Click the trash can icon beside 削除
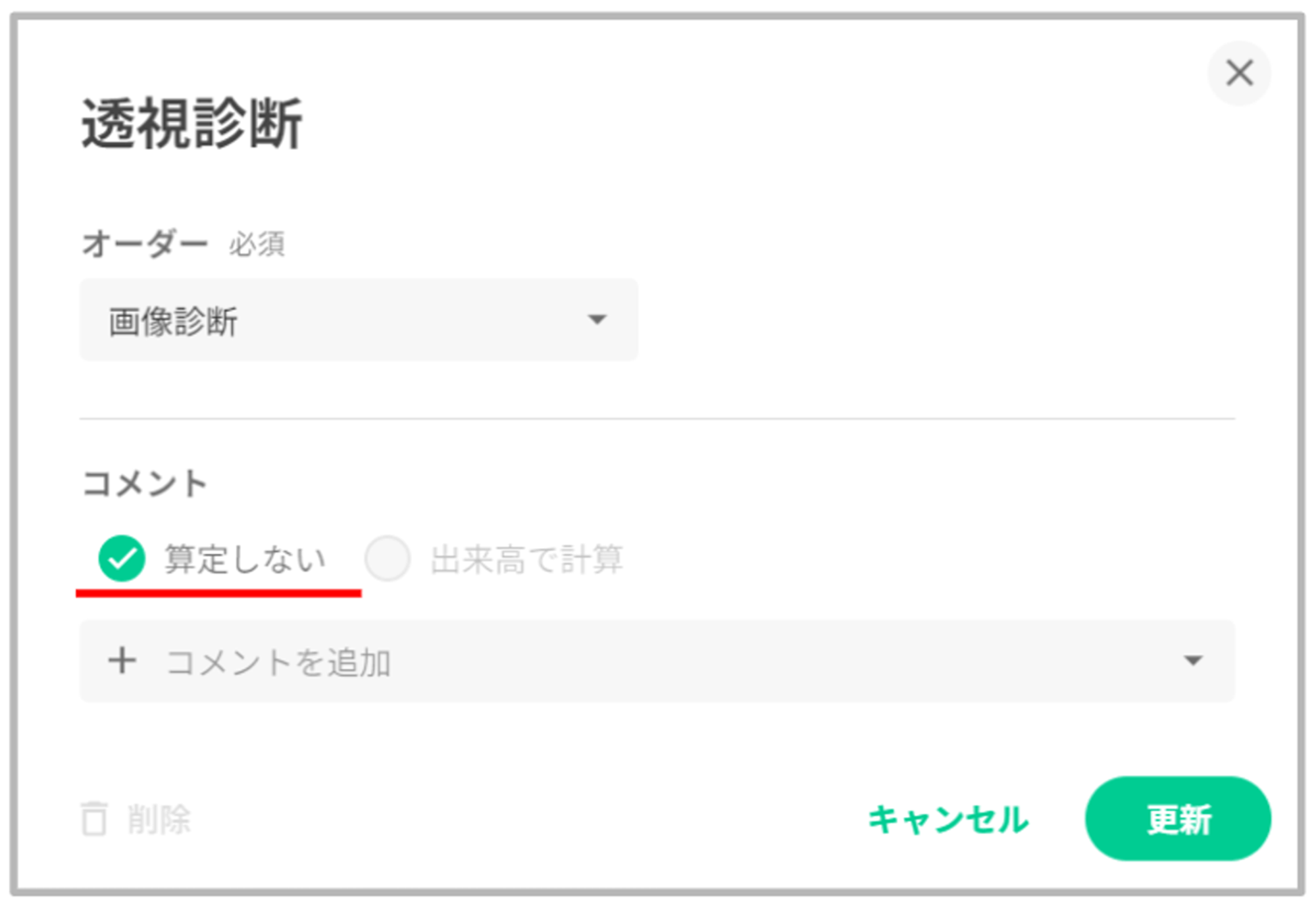 tap(93, 819)
